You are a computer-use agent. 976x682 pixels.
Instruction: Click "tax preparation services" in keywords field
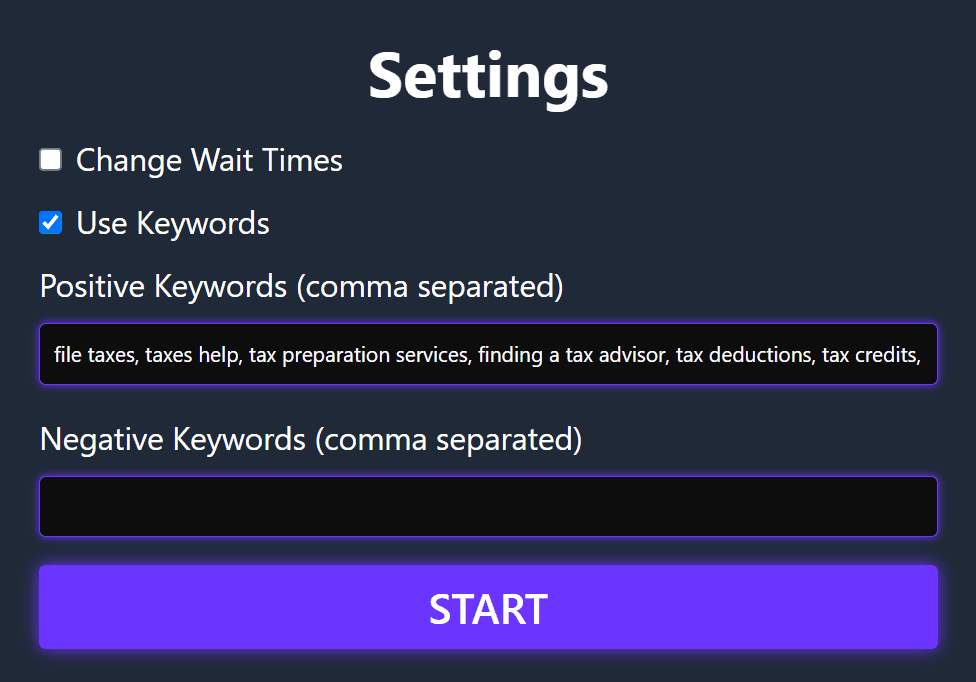pos(358,354)
